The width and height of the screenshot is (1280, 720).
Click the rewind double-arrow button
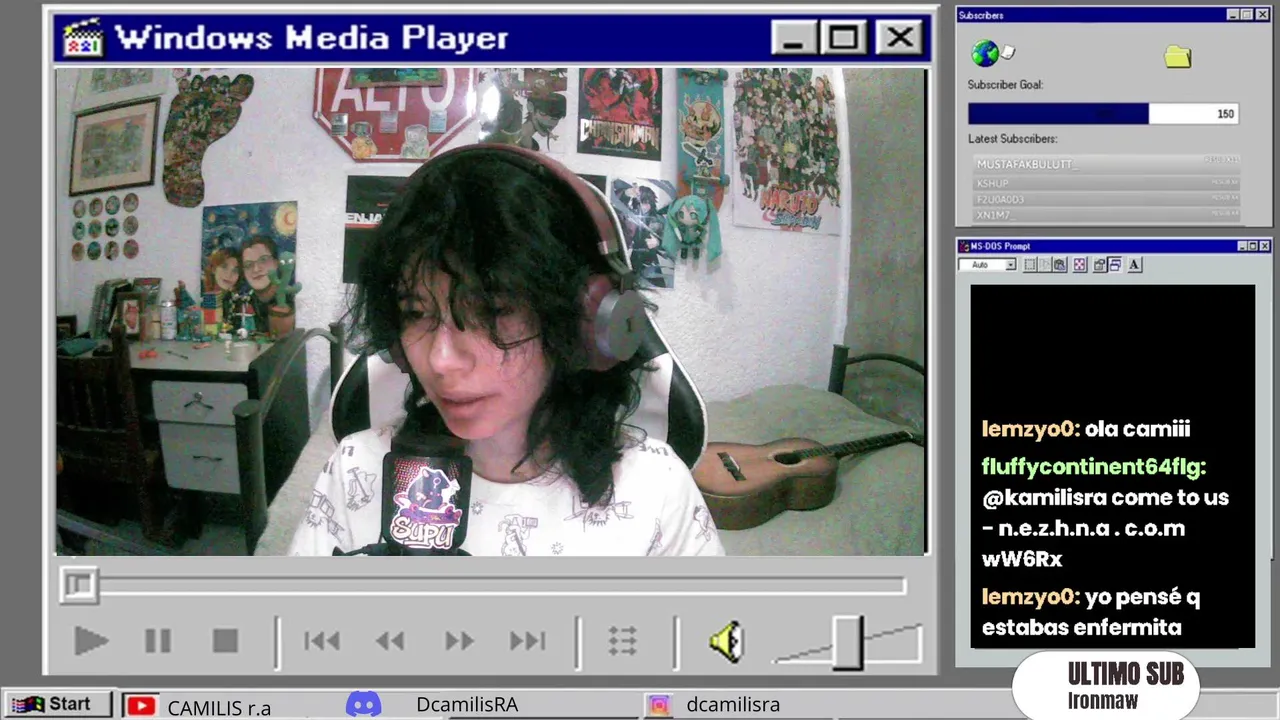click(x=389, y=641)
